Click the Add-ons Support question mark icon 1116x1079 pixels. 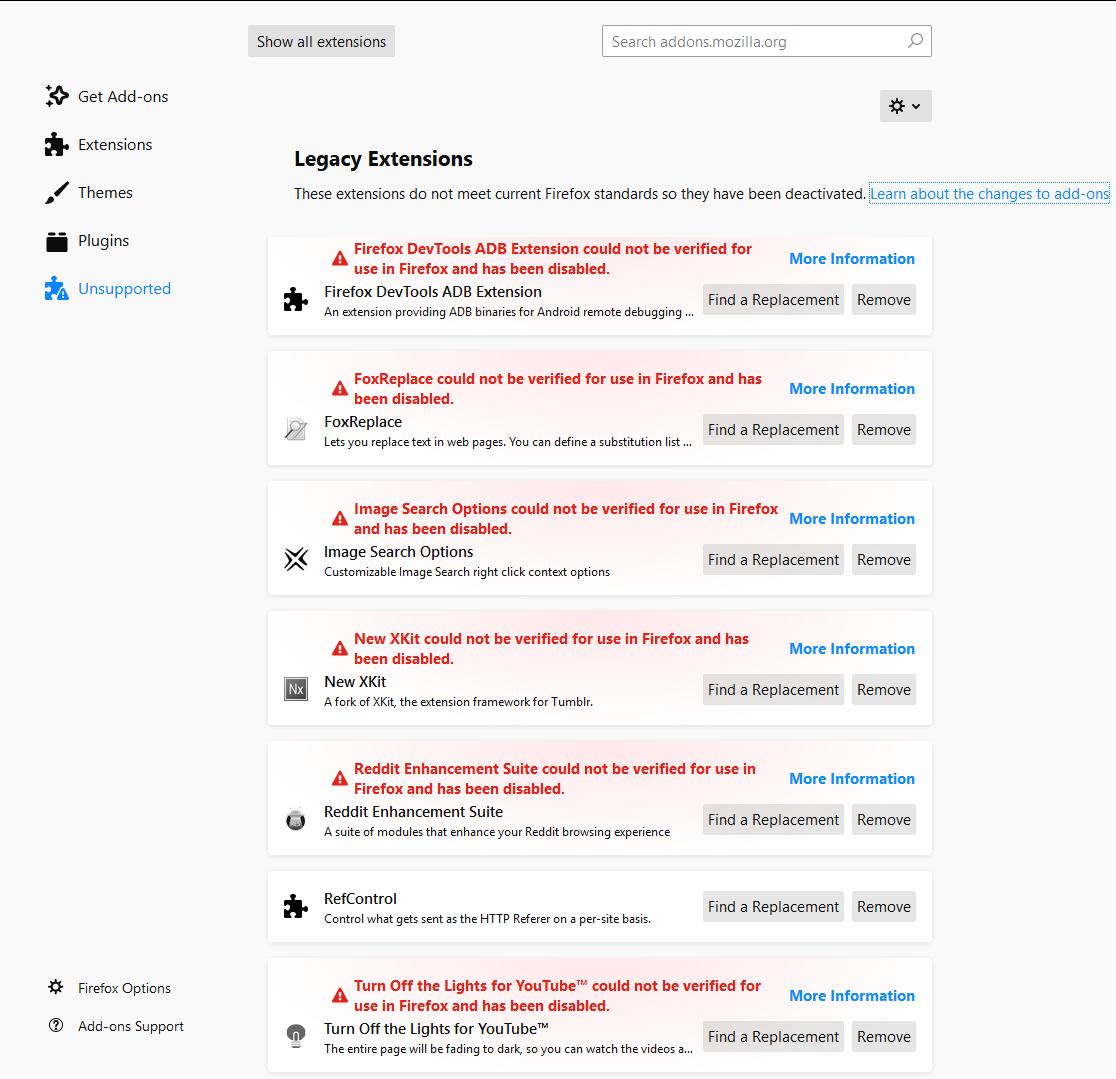pos(56,1026)
